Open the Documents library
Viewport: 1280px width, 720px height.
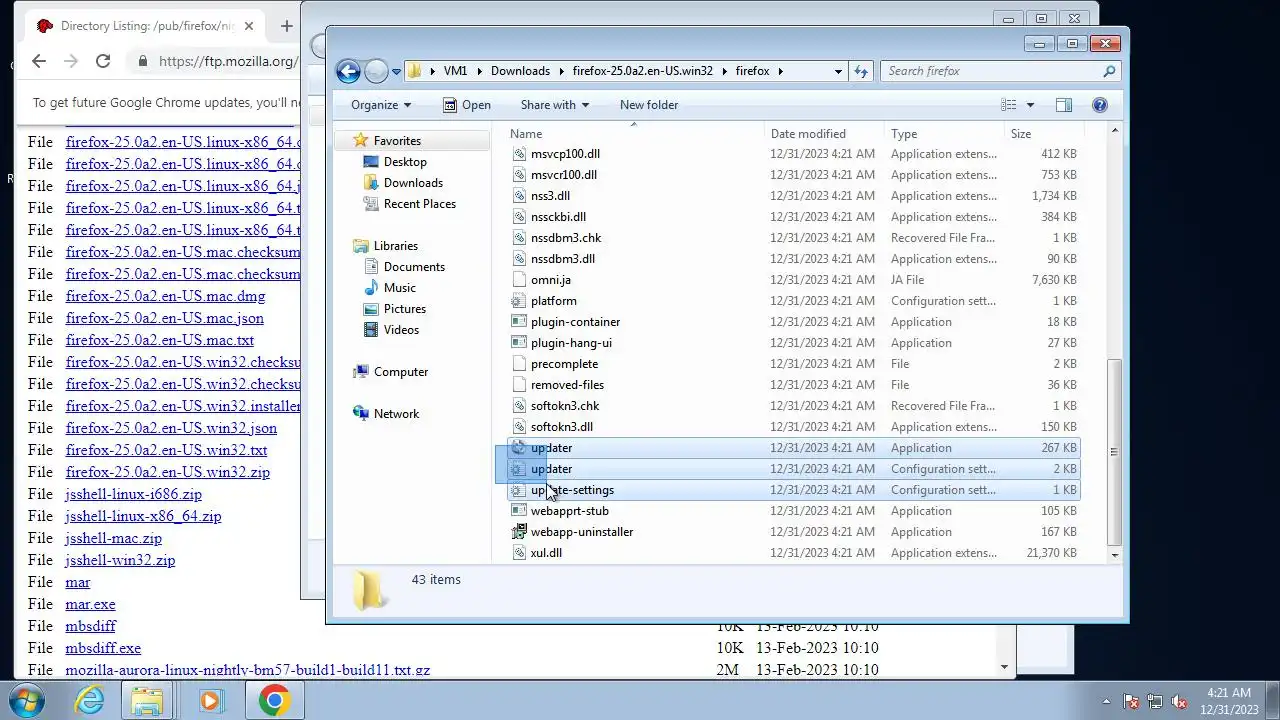pos(414,267)
